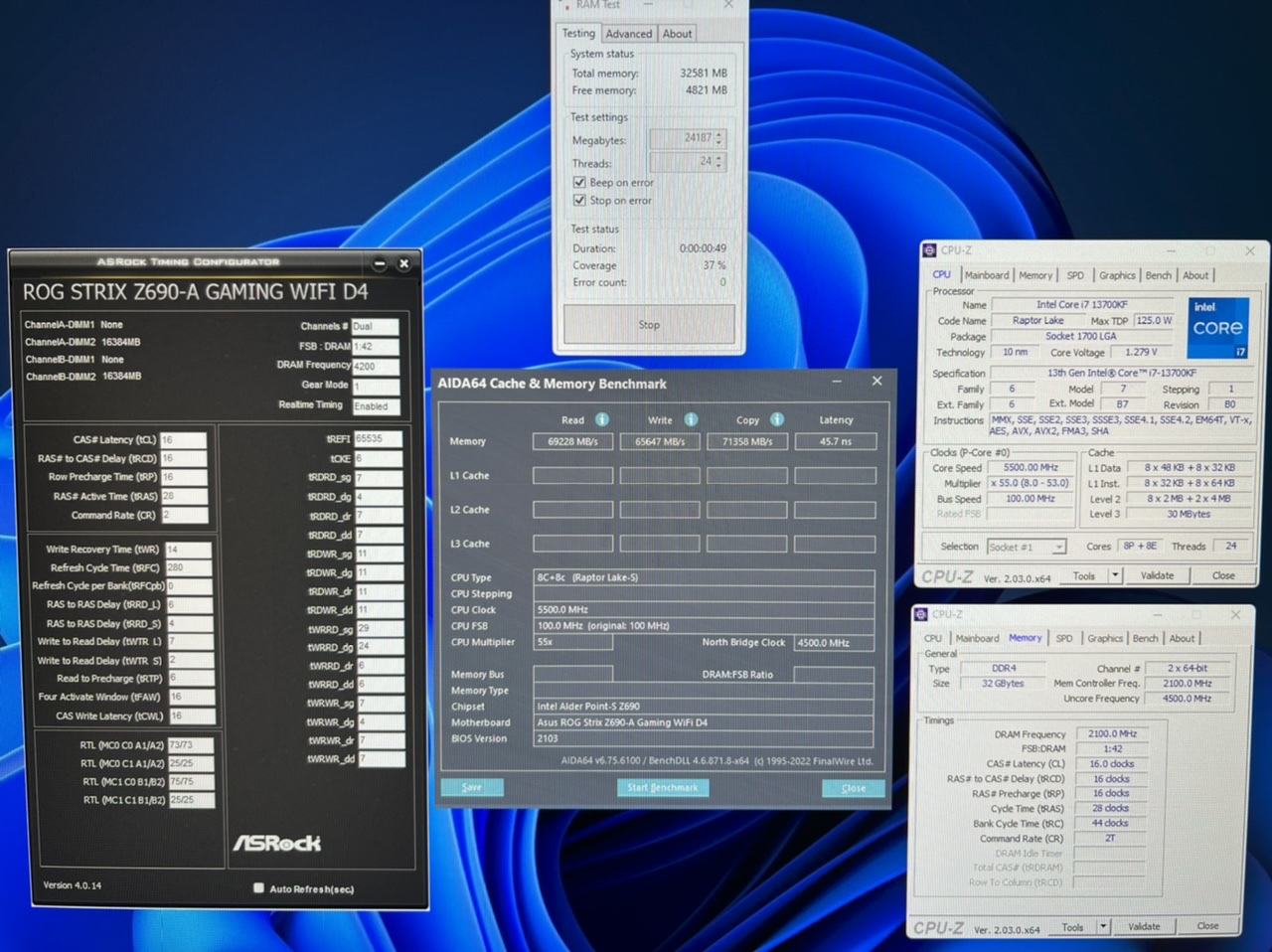Viewport: 1272px width, 952px height.
Task: Click the Read info icon in AIDA64
Action: 602,419
